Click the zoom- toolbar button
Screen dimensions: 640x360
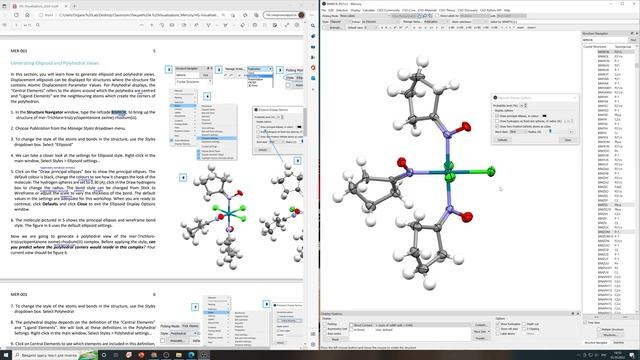pyautogui.click(x=521, y=27)
